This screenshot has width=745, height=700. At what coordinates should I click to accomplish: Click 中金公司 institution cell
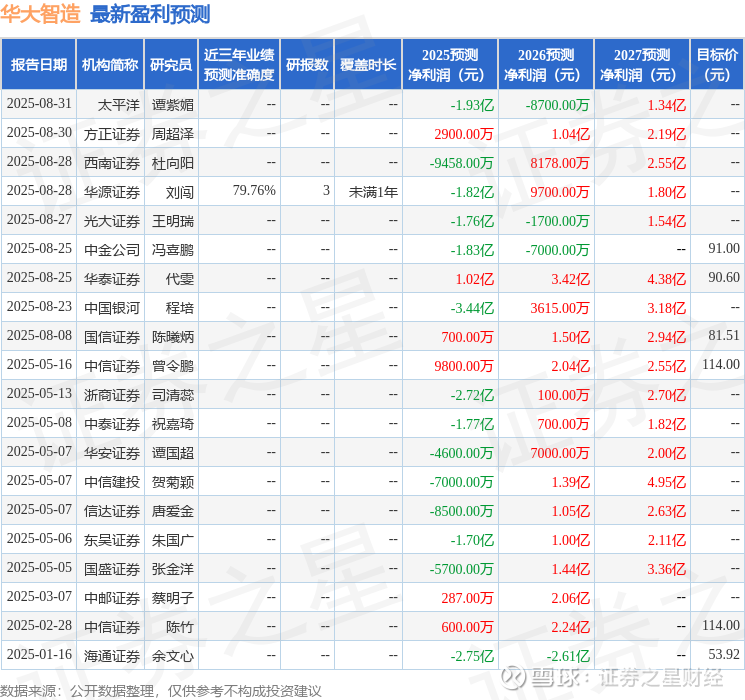(112, 250)
